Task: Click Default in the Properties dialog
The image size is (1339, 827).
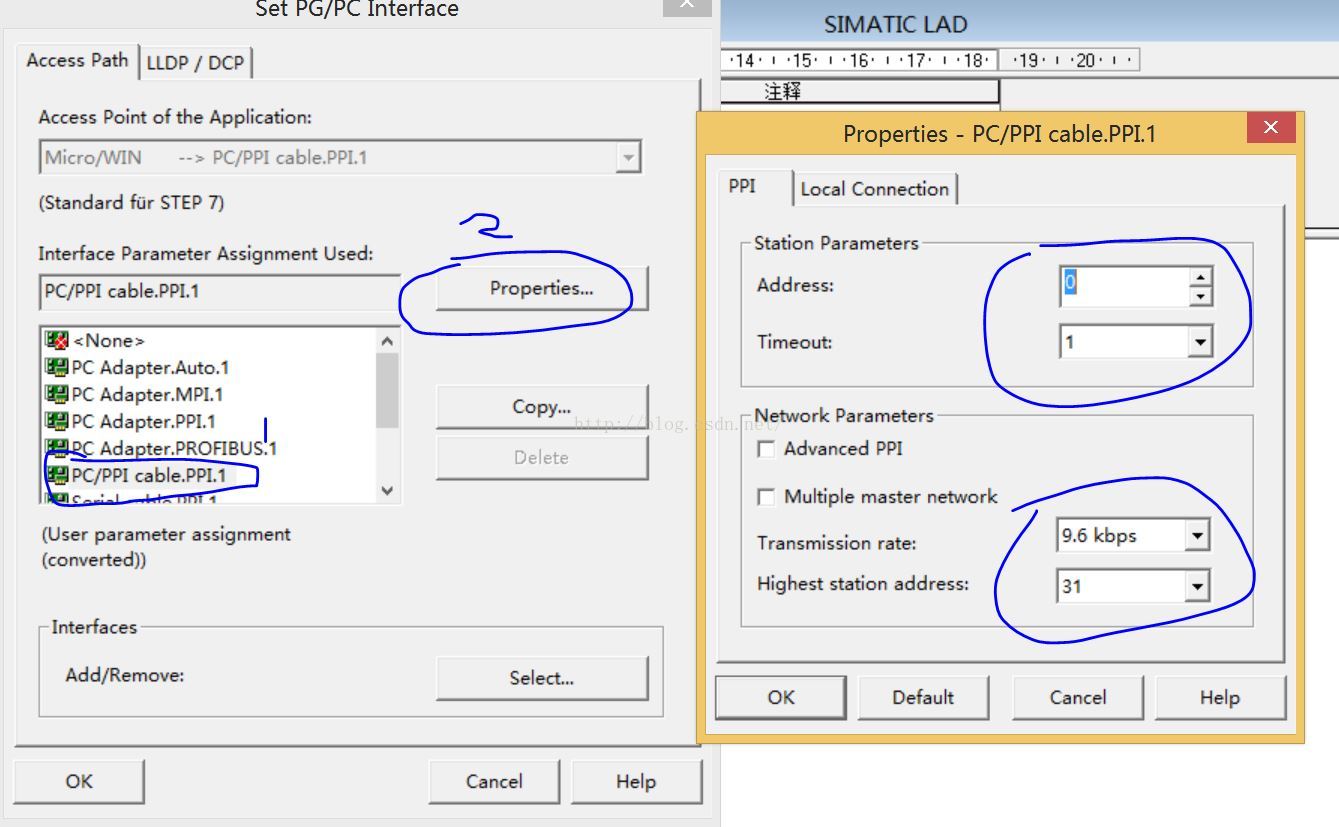Action: point(923,697)
